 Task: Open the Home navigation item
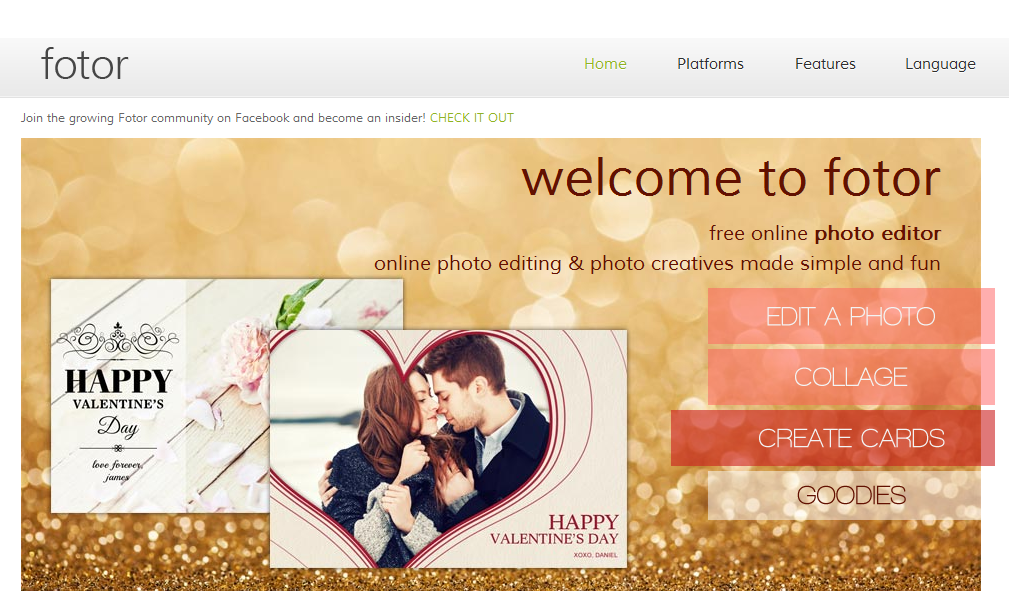pyautogui.click(x=605, y=64)
